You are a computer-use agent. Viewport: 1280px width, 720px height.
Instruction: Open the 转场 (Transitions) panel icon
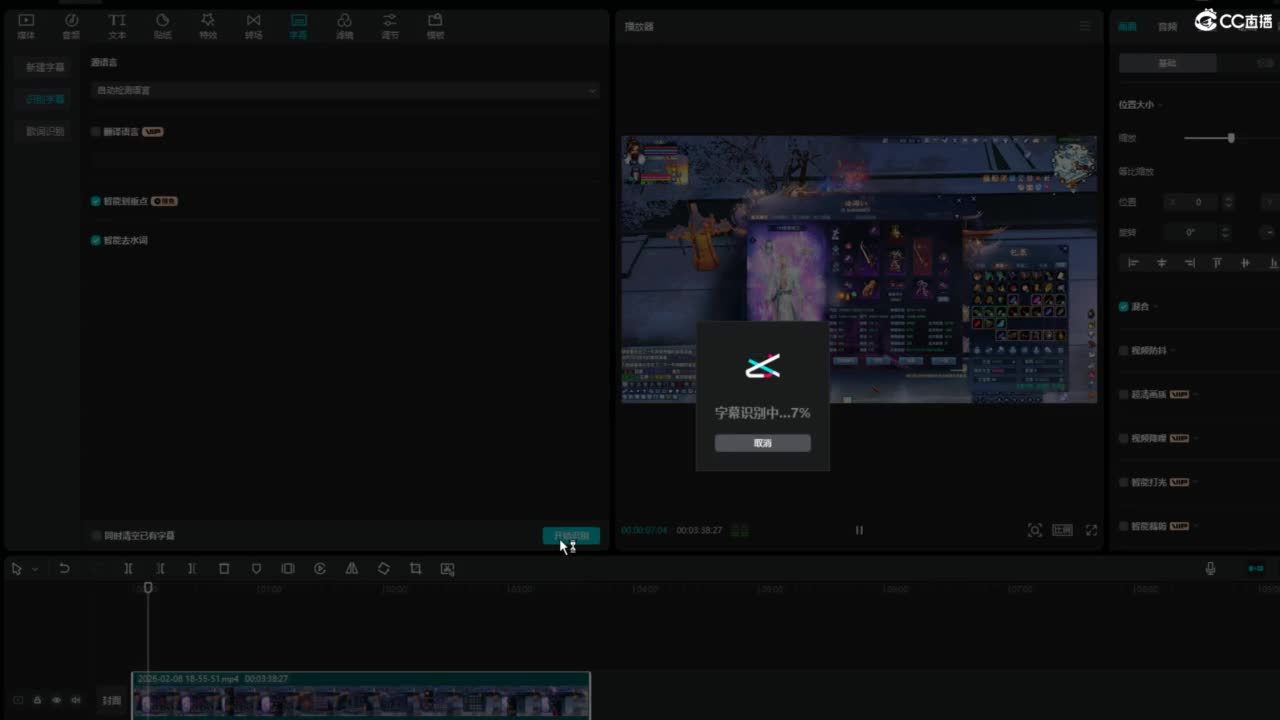click(x=253, y=26)
